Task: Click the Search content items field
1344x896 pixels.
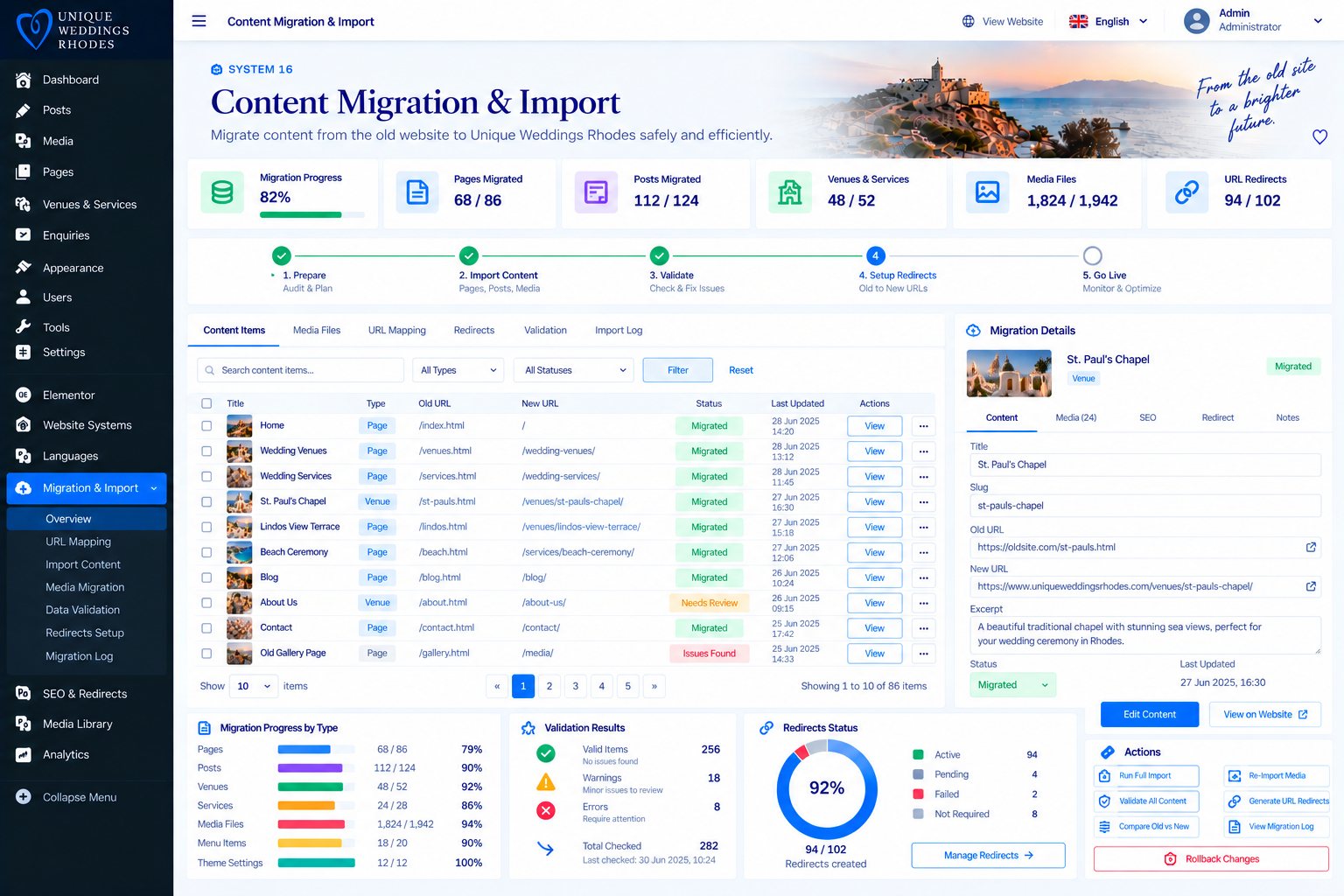Action: [300, 370]
